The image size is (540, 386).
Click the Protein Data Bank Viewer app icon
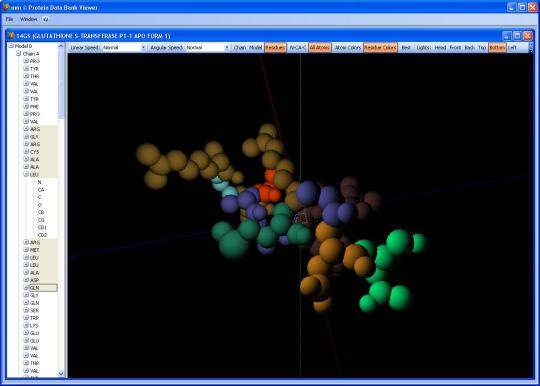[x=6, y=7]
